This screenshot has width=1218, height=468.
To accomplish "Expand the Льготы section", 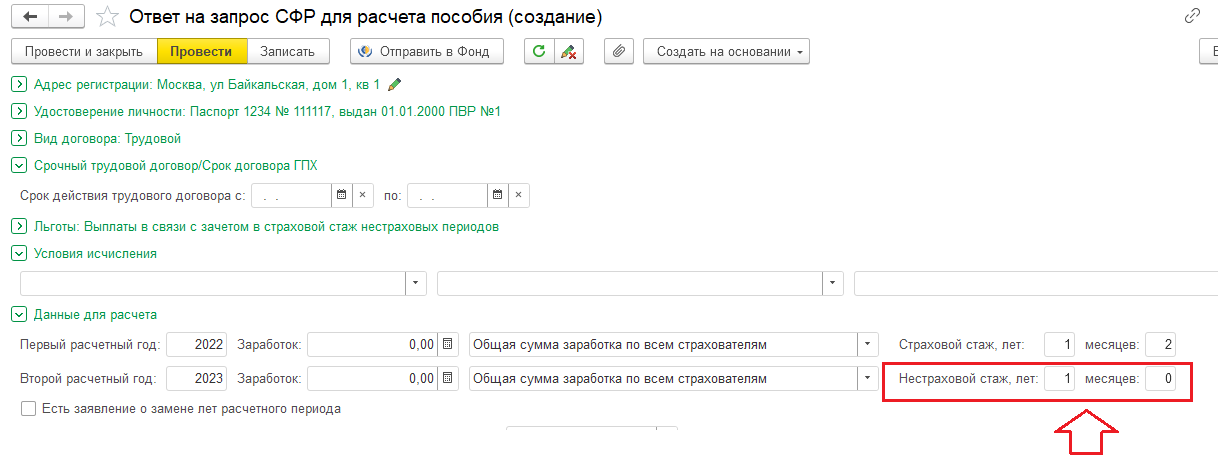I will (18, 226).
